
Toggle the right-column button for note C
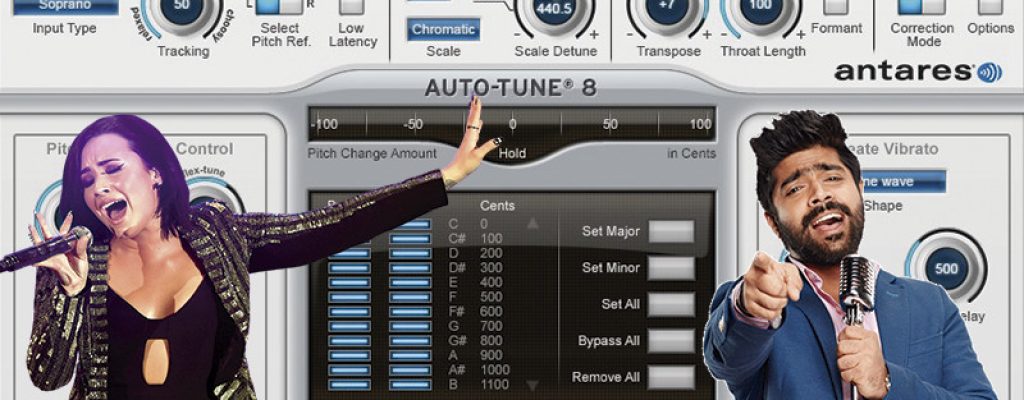tap(410, 224)
